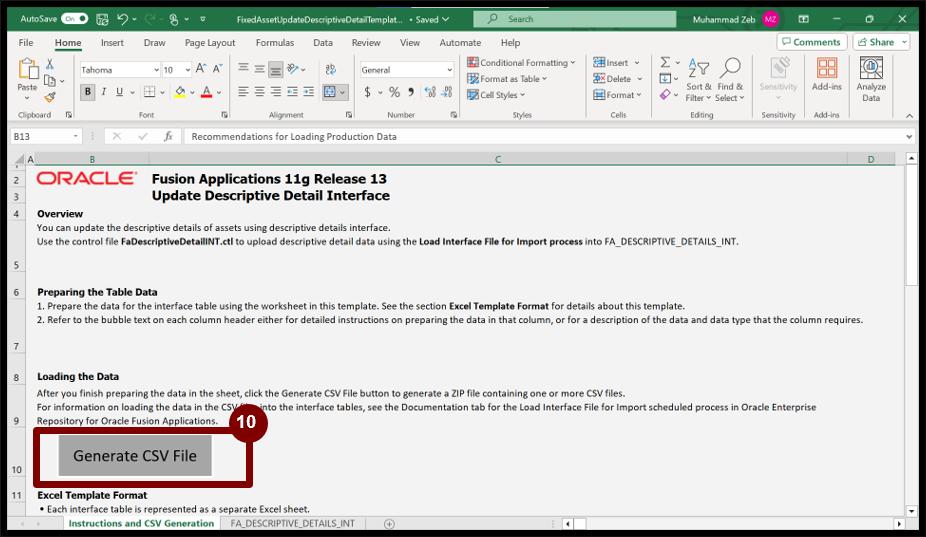Open Find & Select menu
This screenshot has height=537, width=926.
(x=731, y=80)
